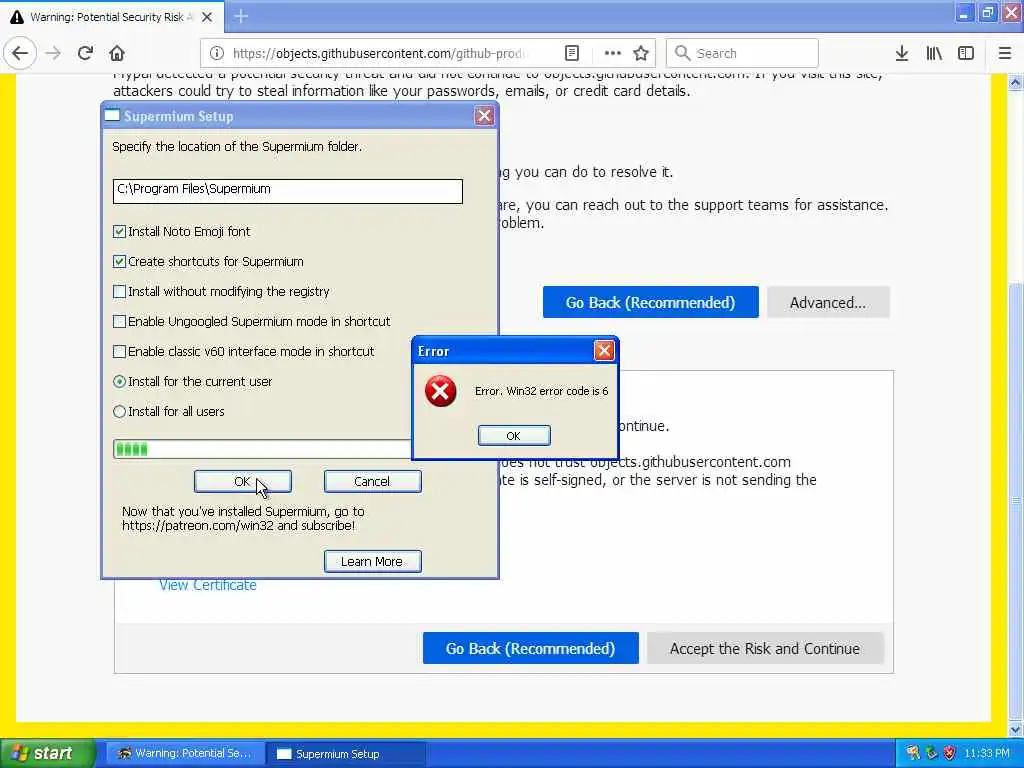
Task: Select the Warning: Potential Security Risk browser tab
Action: point(111,17)
